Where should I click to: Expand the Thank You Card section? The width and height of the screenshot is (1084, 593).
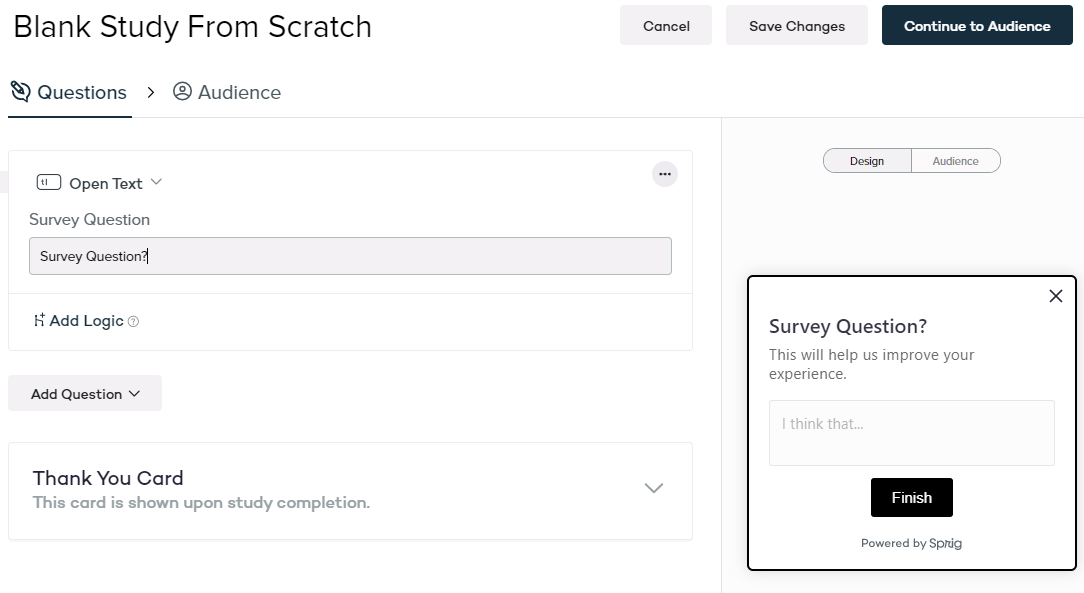tap(653, 489)
